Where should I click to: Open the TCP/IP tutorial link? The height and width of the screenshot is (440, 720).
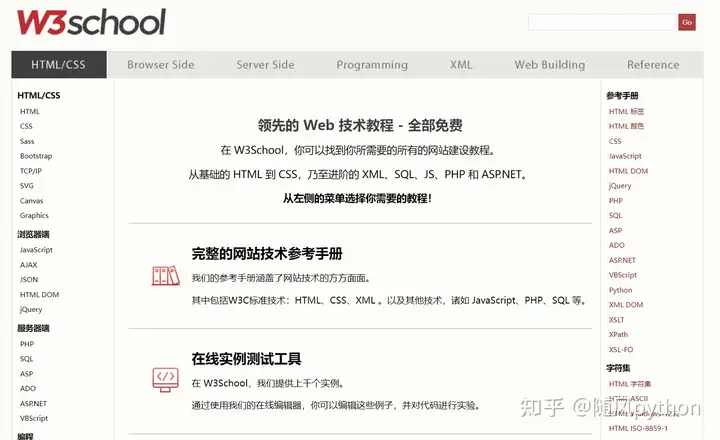(x=31, y=171)
